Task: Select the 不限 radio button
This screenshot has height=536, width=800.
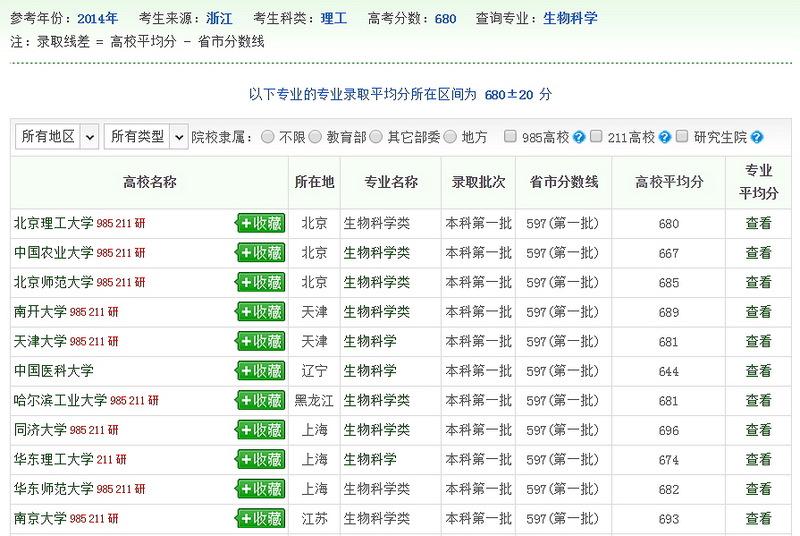Action: coord(267,137)
